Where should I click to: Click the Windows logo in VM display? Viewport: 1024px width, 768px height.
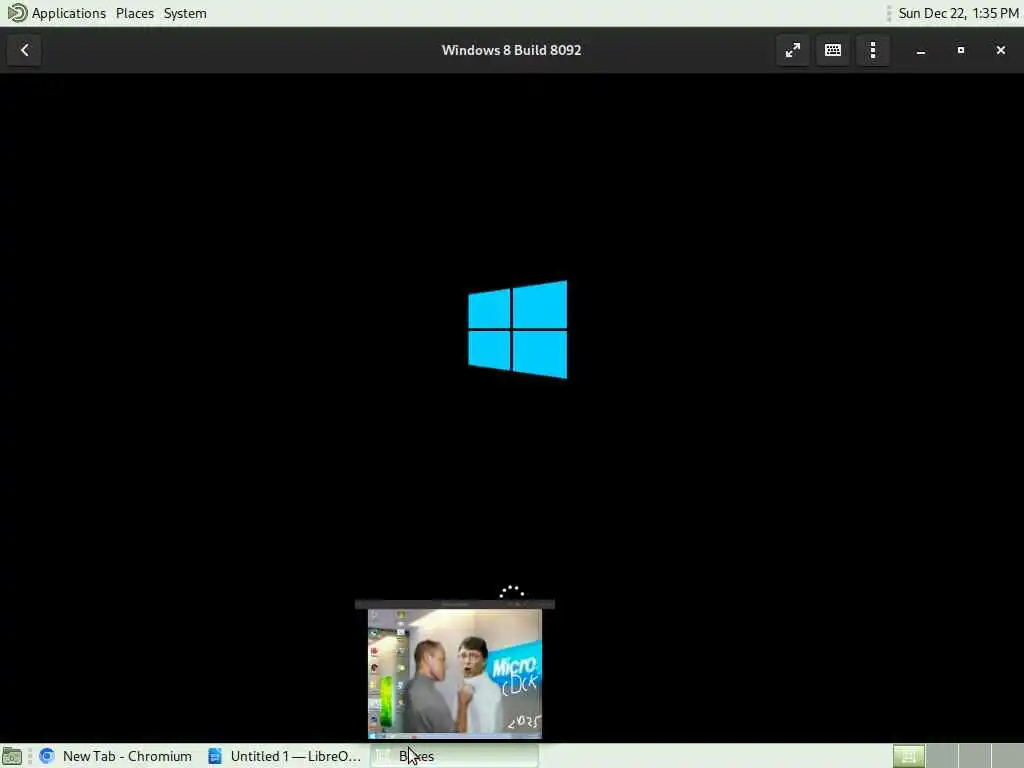pos(518,330)
